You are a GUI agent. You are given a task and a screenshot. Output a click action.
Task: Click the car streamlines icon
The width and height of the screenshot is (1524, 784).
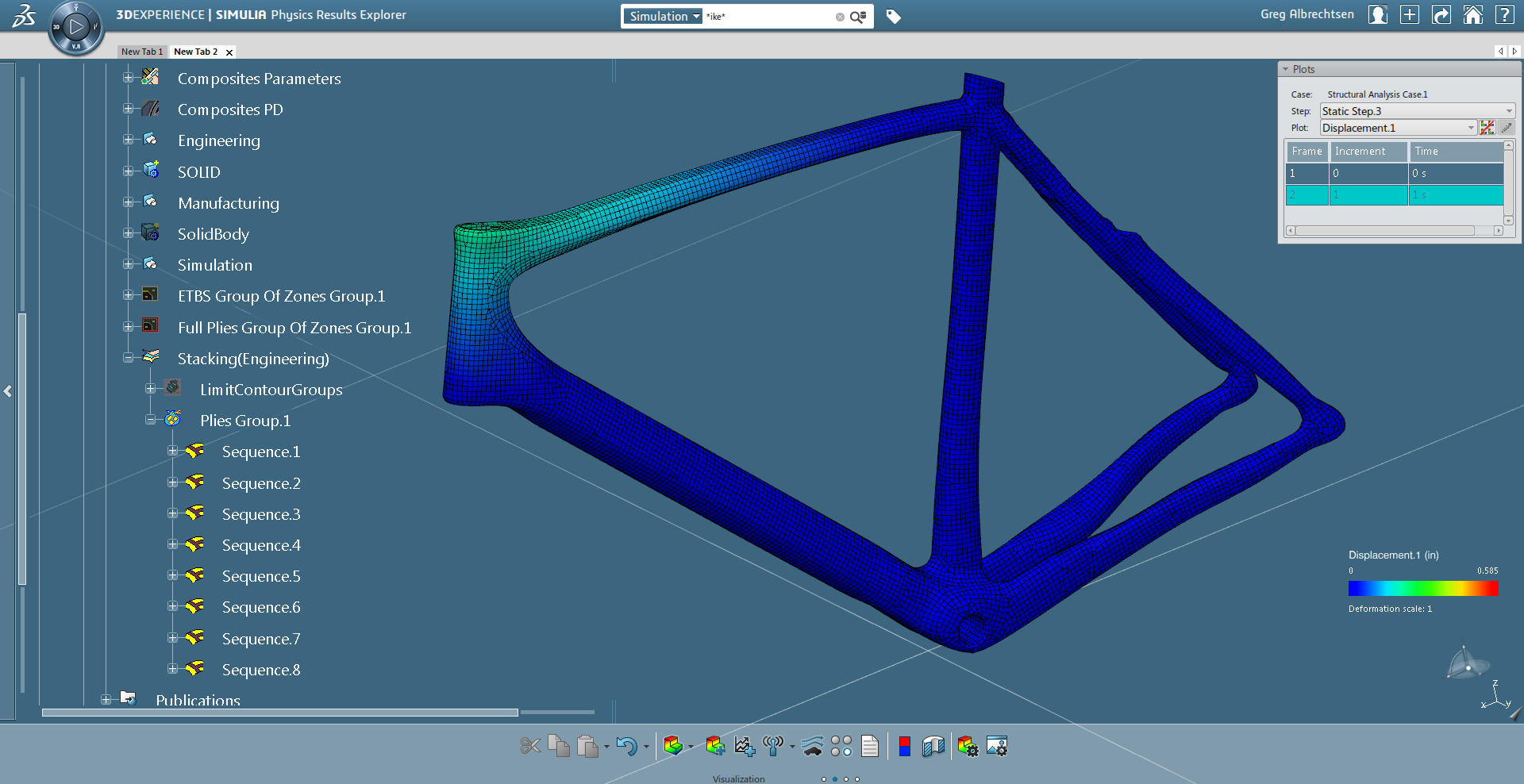pyautogui.click(x=812, y=746)
